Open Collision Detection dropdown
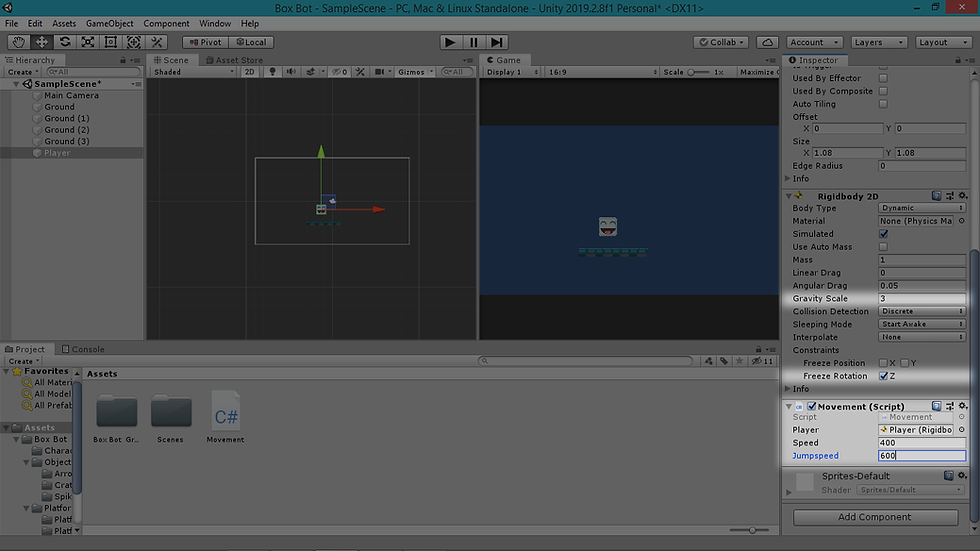980x551 pixels. click(921, 311)
